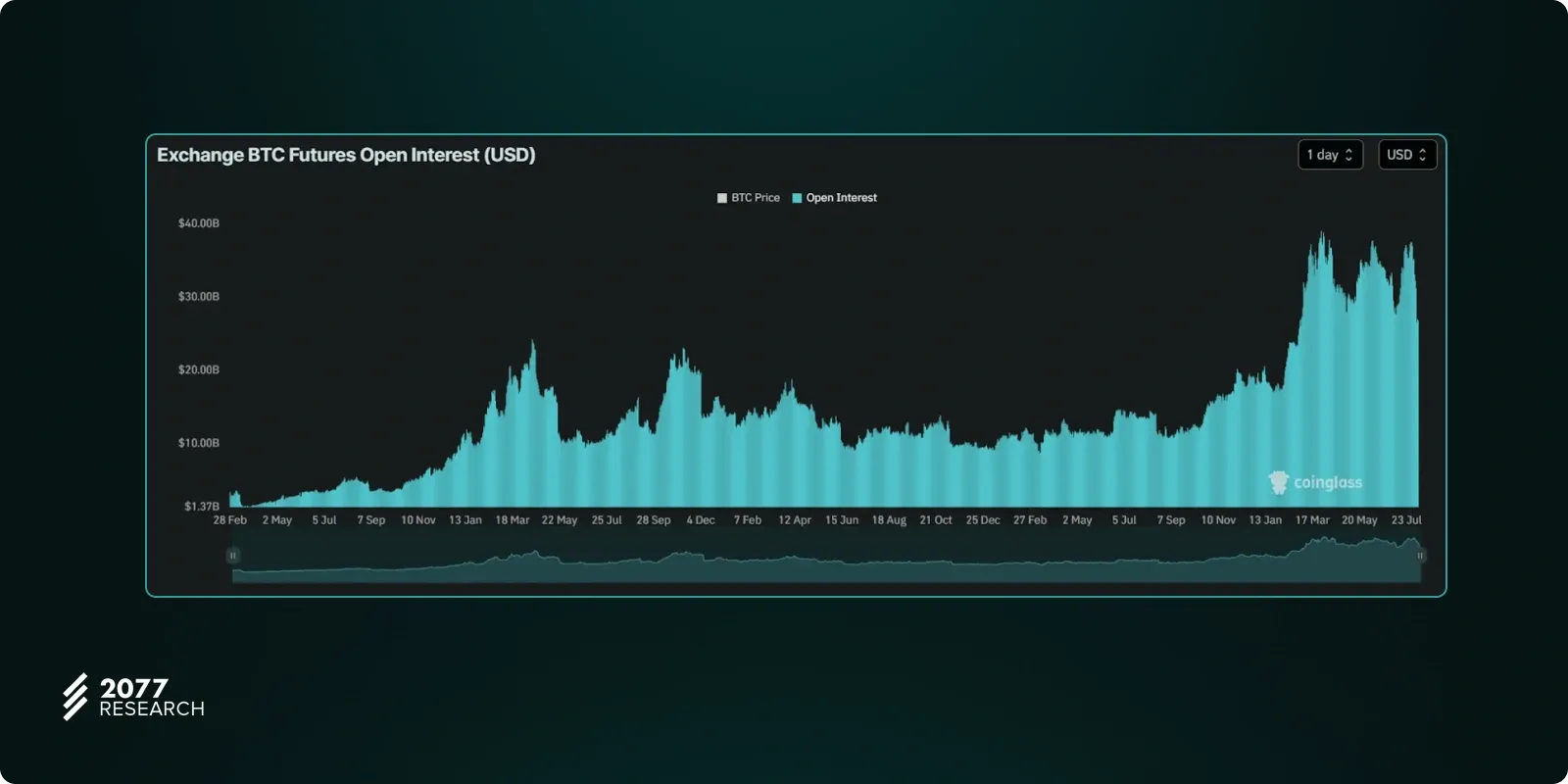This screenshot has width=1568, height=784.
Task: Click the Exchange BTC Futures Open Interest title
Action: click(346, 155)
